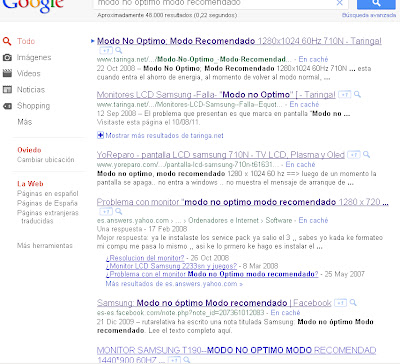Viewport: 400px width, 364px height.
Task: Open En caché for Monitores LCD Samsung result
Action: tap(304, 105)
